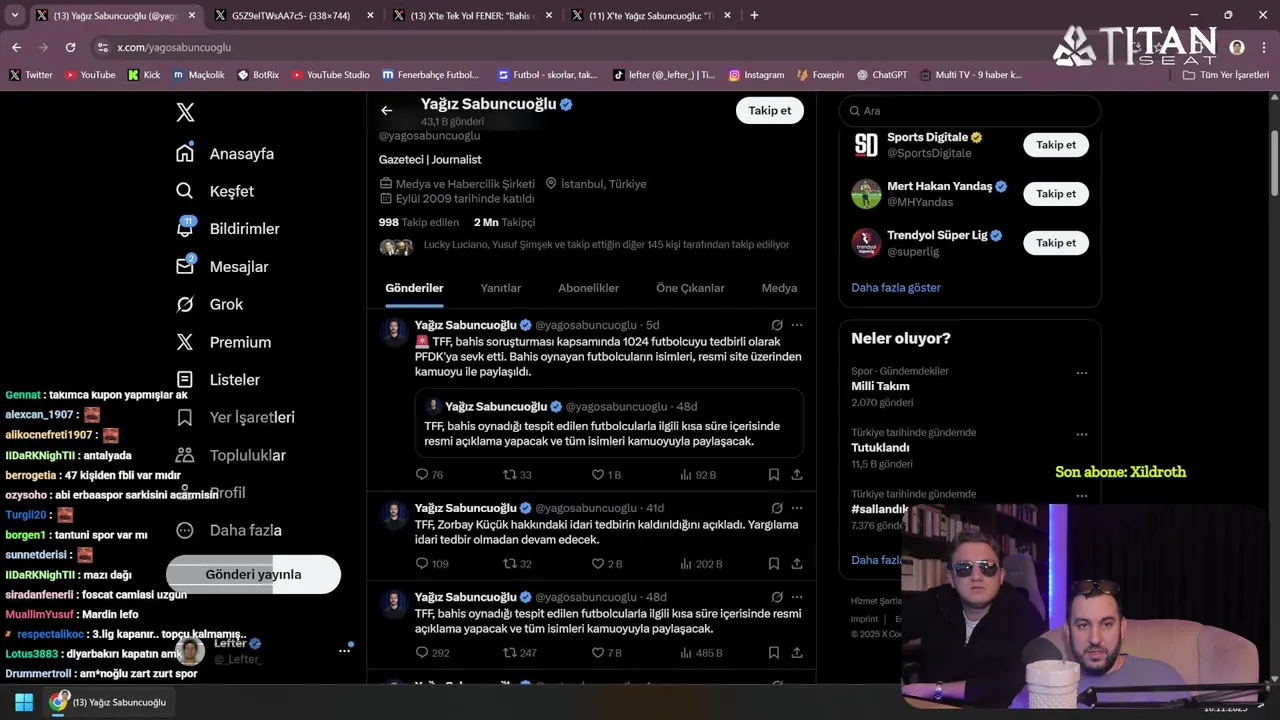
Task: Open the Windows Start menu
Action: 24,702
